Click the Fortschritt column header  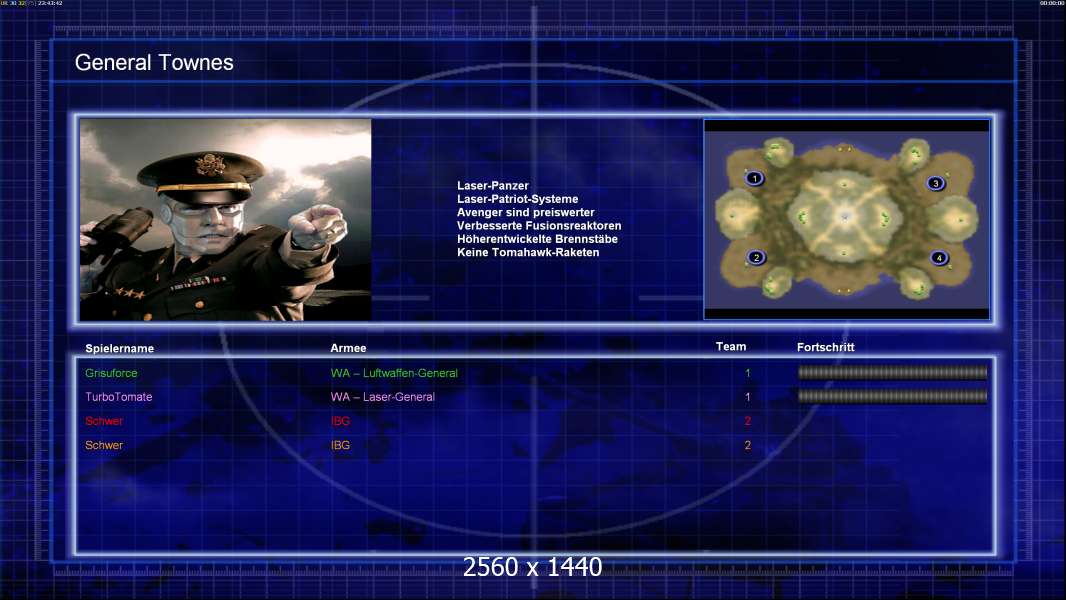coord(825,347)
